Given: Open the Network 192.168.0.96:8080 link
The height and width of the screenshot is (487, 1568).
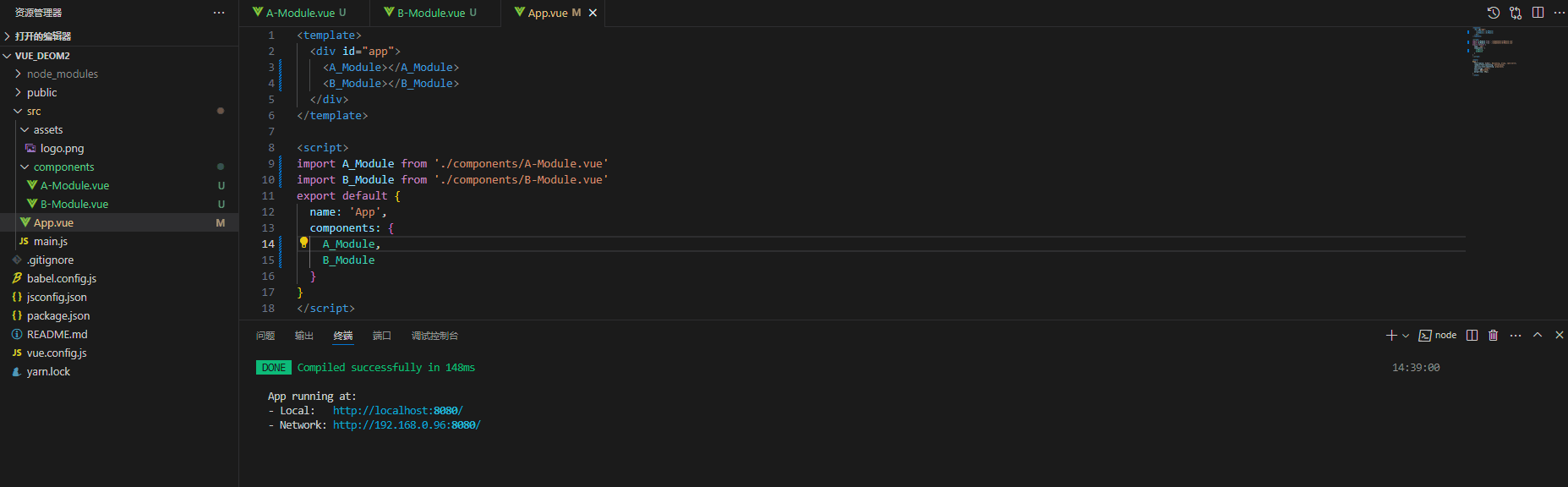Looking at the screenshot, I should (406, 425).
